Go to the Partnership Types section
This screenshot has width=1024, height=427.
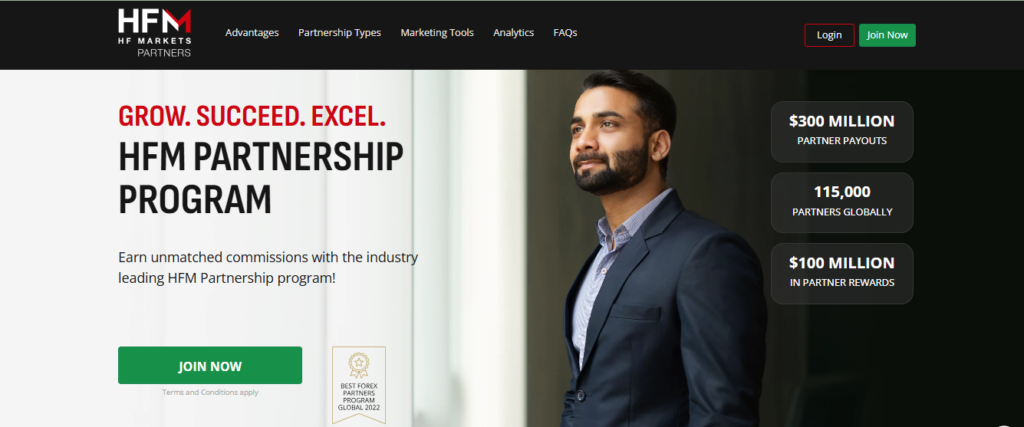pyautogui.click(x=340, y=33)
